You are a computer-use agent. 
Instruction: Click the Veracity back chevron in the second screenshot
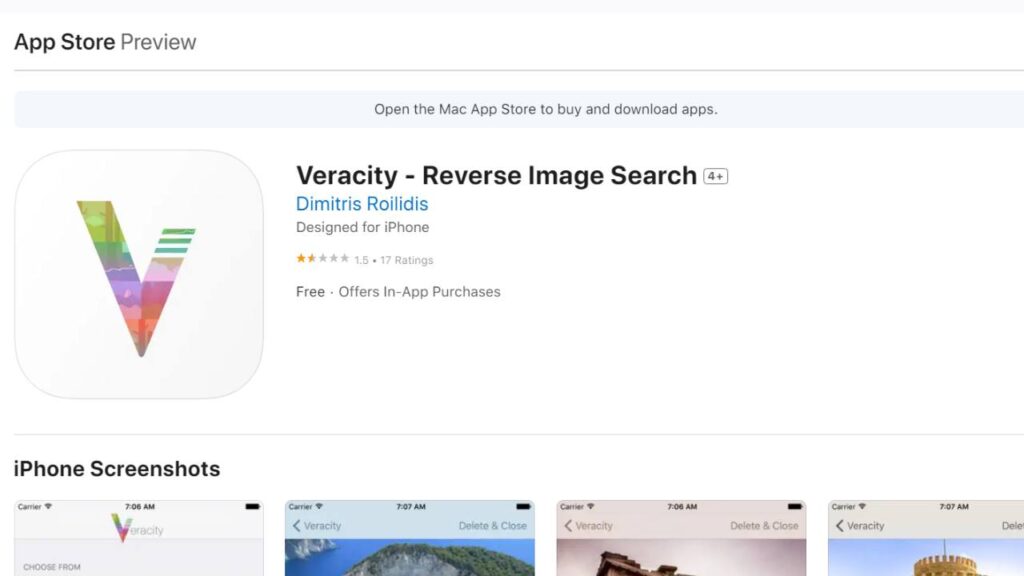[312, 525]
